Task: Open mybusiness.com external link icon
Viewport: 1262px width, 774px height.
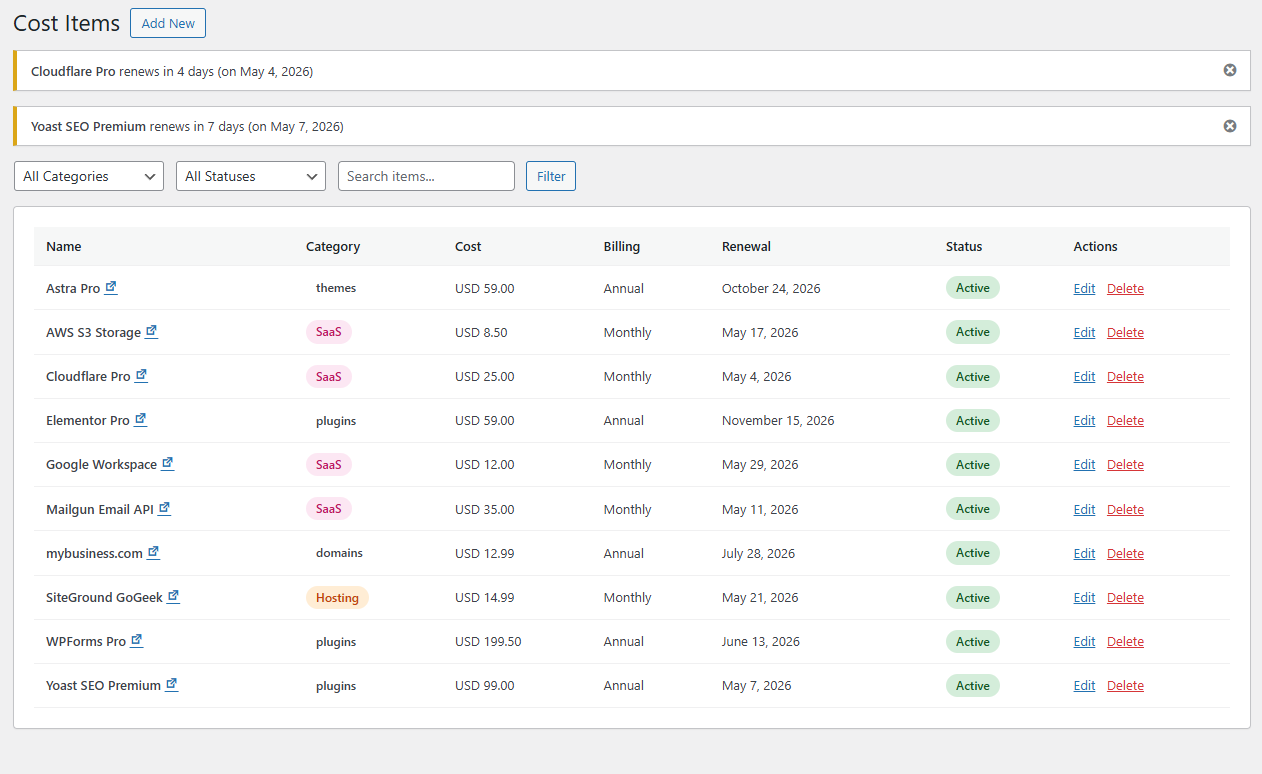Action: pos(153,553)
